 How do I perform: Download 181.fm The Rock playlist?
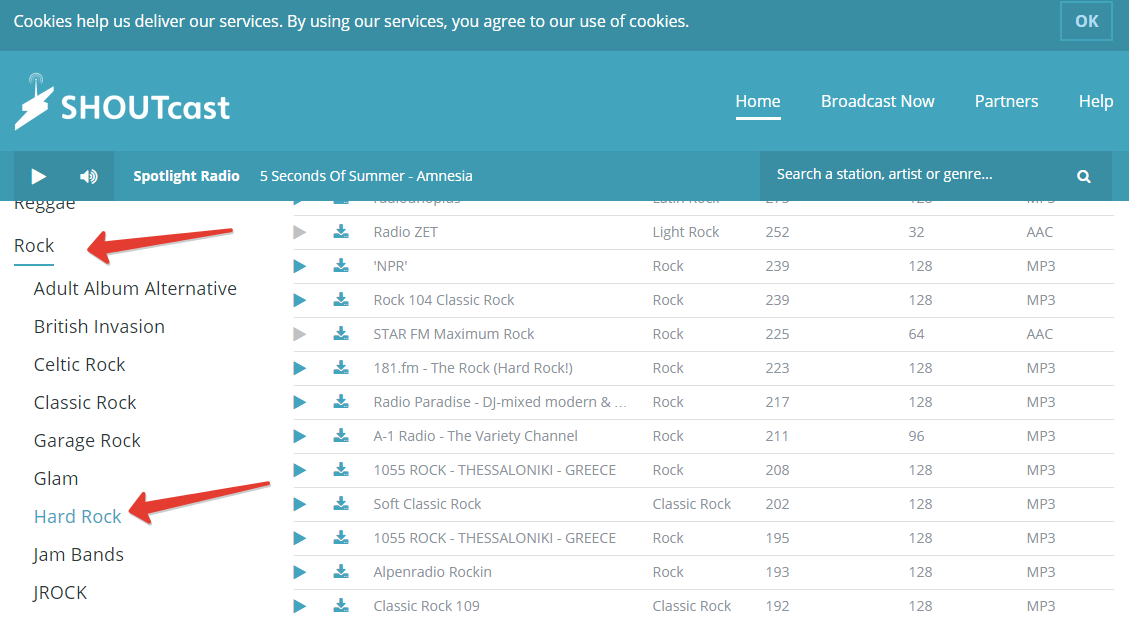[x=341, y=368]
